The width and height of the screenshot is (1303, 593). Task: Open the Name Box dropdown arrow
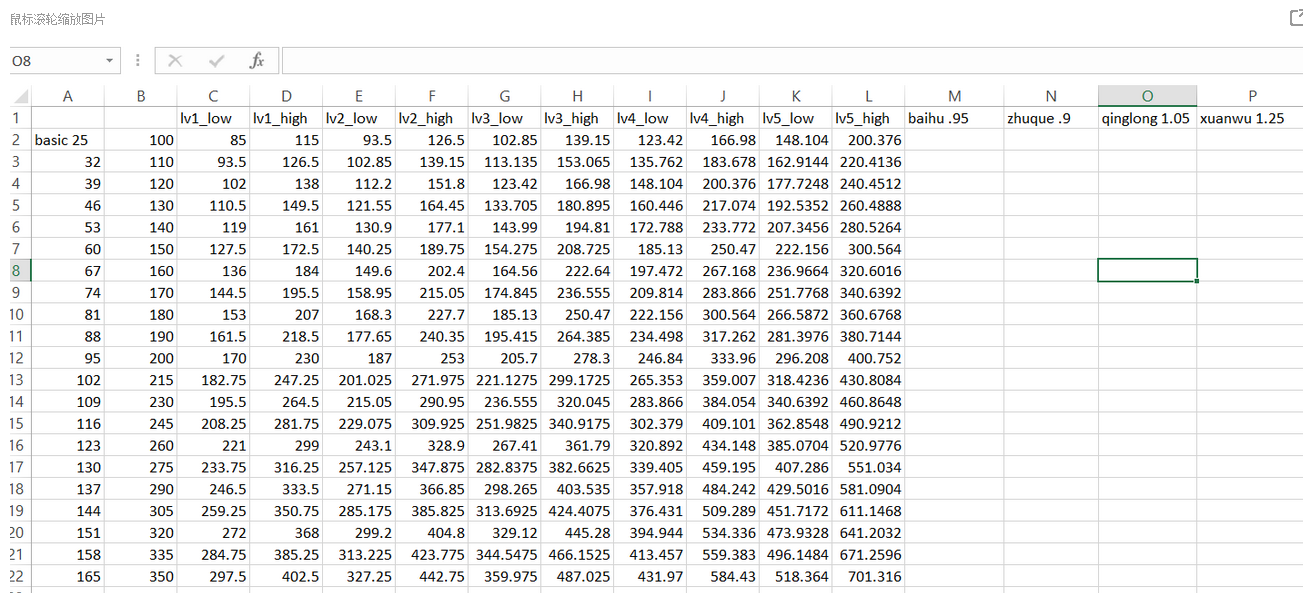click(109, 61)
